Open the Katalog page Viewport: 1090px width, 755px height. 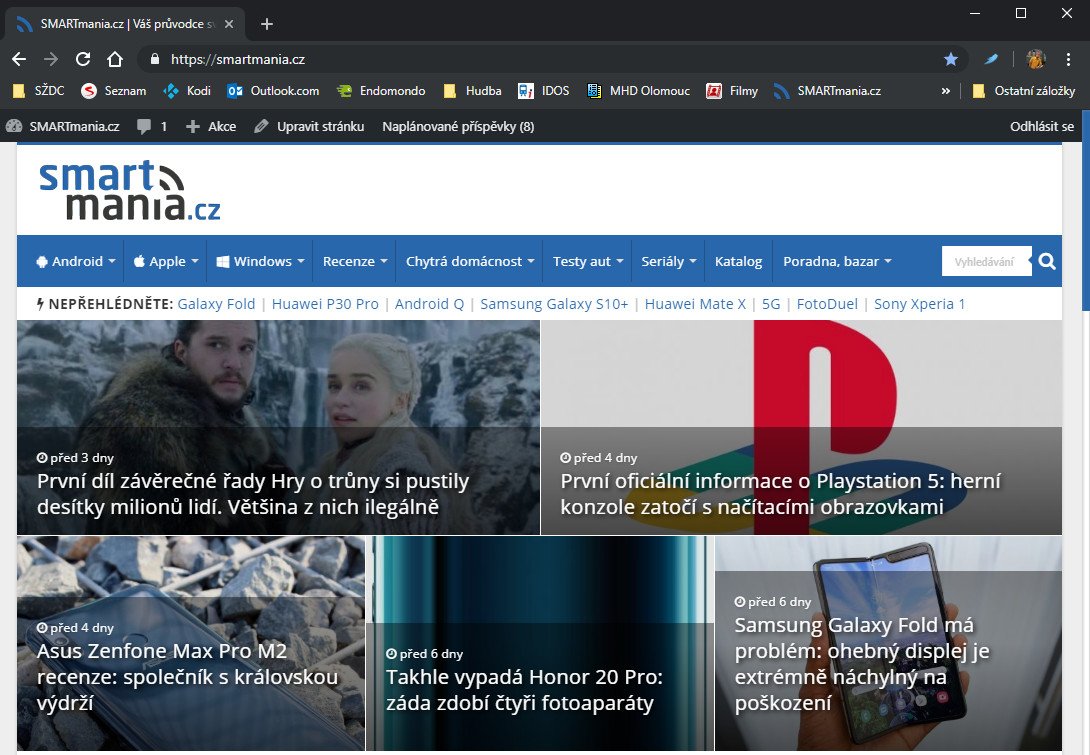tap(738, 261)
